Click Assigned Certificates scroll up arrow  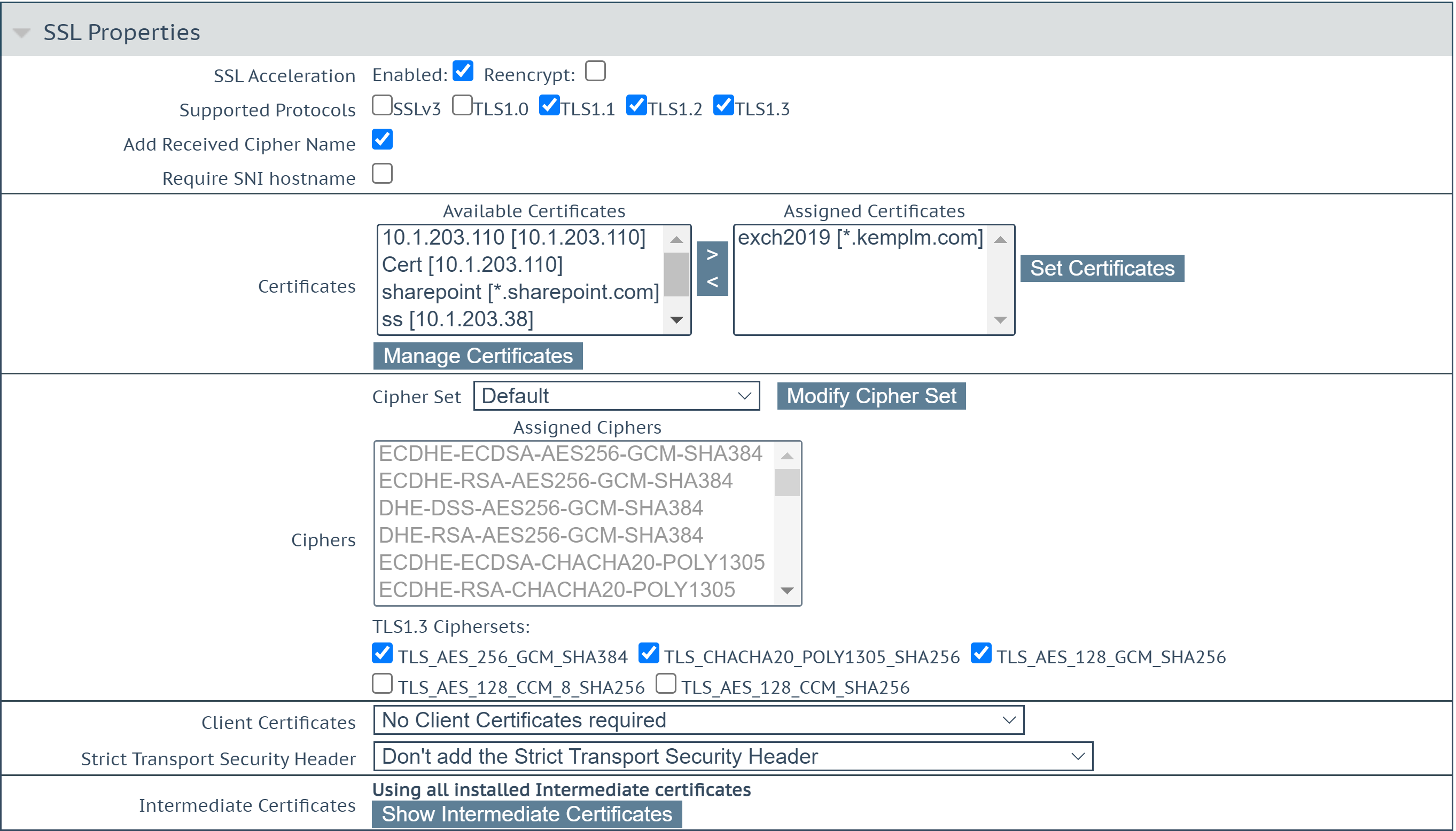point(1000,240)
